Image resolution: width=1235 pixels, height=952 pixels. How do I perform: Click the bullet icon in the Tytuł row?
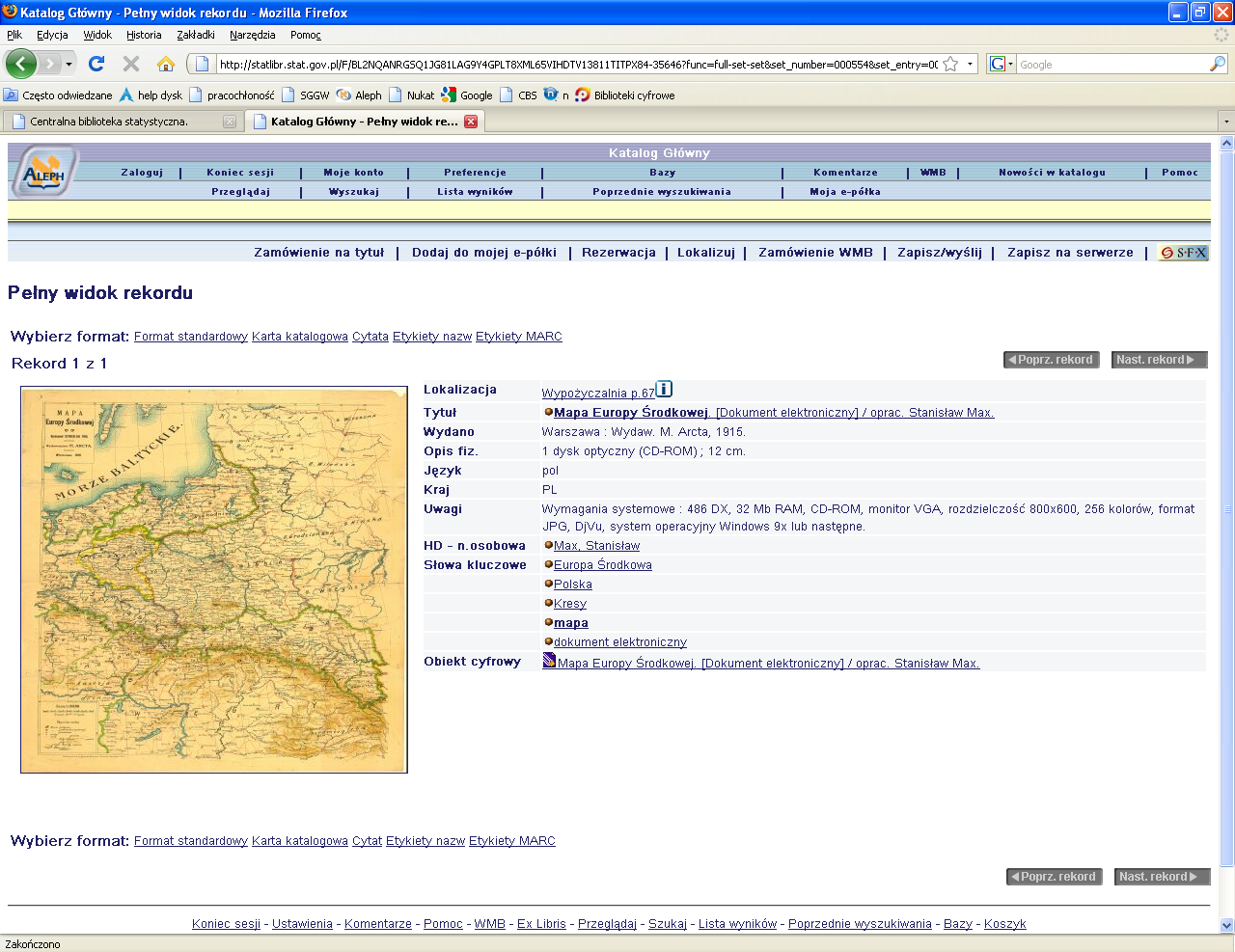(x=548, y=412)
